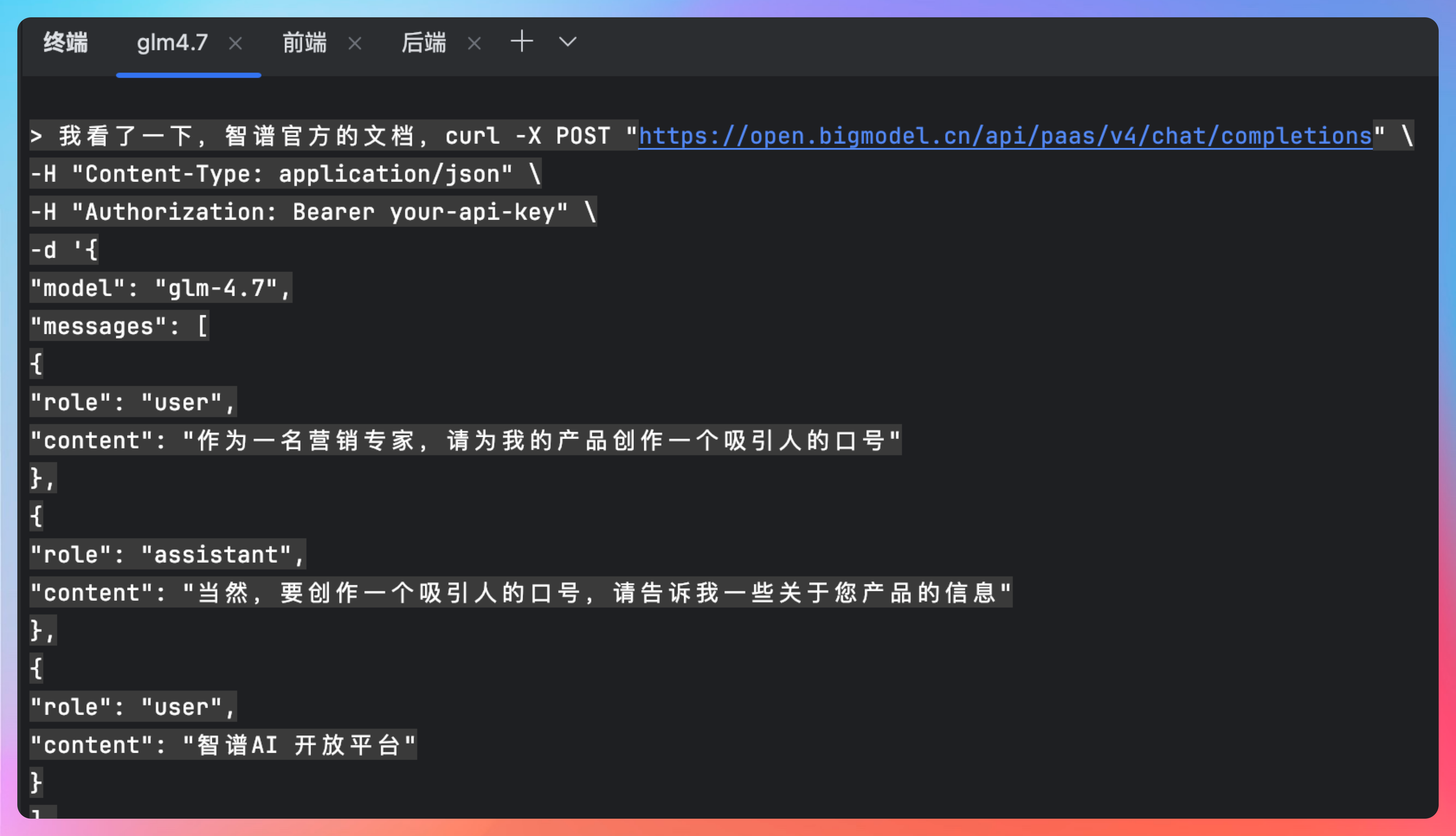Click the assistant reply content line

(520, 592)
